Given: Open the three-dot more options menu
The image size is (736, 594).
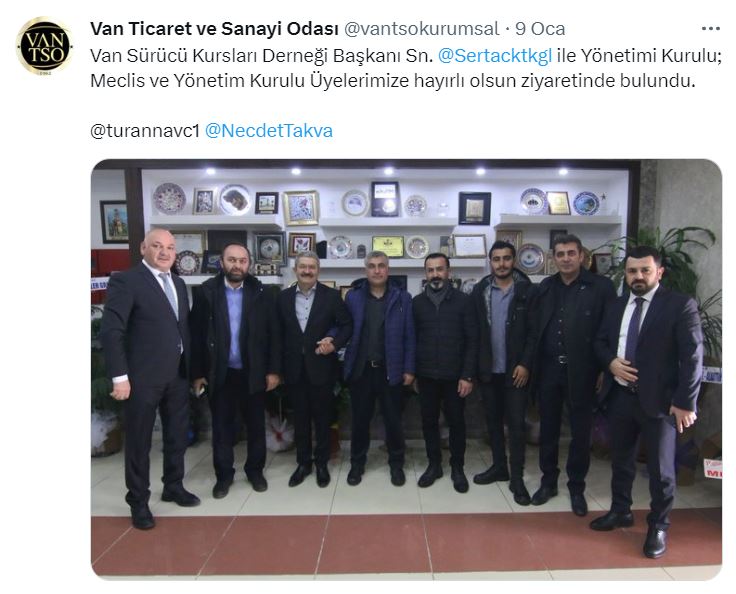Looking at the screenshot, I should point(711,29).
